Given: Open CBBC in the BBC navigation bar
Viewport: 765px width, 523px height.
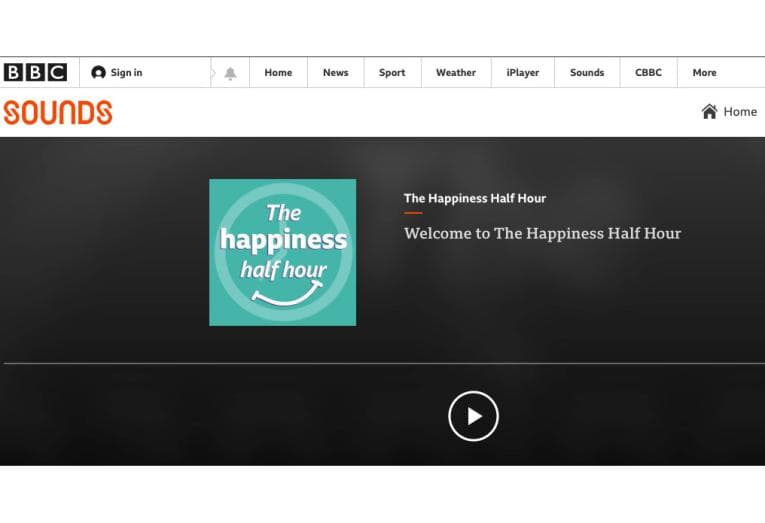Looking at the screenshot, I should click(x=648, y=73).
